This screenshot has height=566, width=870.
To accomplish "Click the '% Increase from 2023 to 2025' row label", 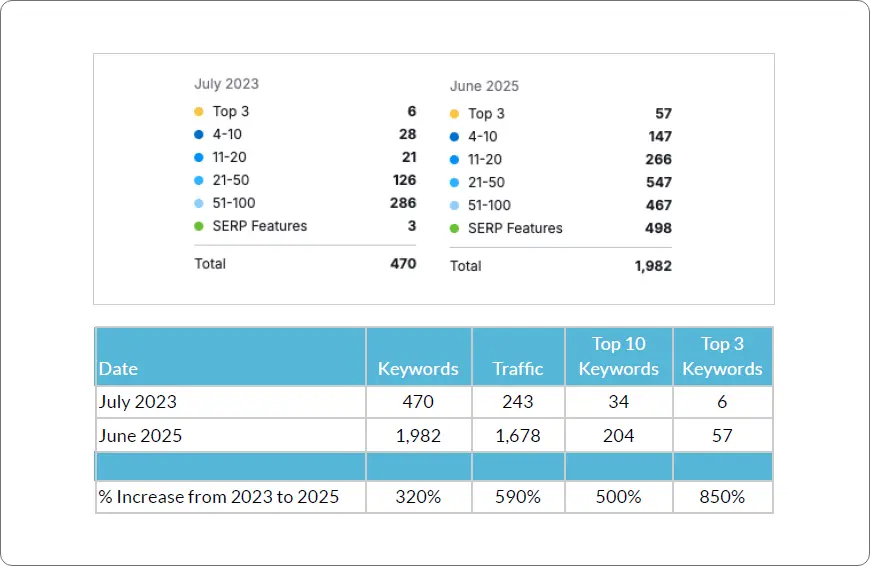I will click(x=218, y=497).
